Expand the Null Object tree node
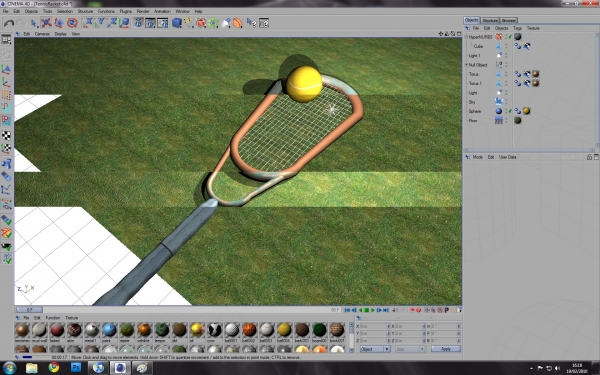 tap(466, 65)
